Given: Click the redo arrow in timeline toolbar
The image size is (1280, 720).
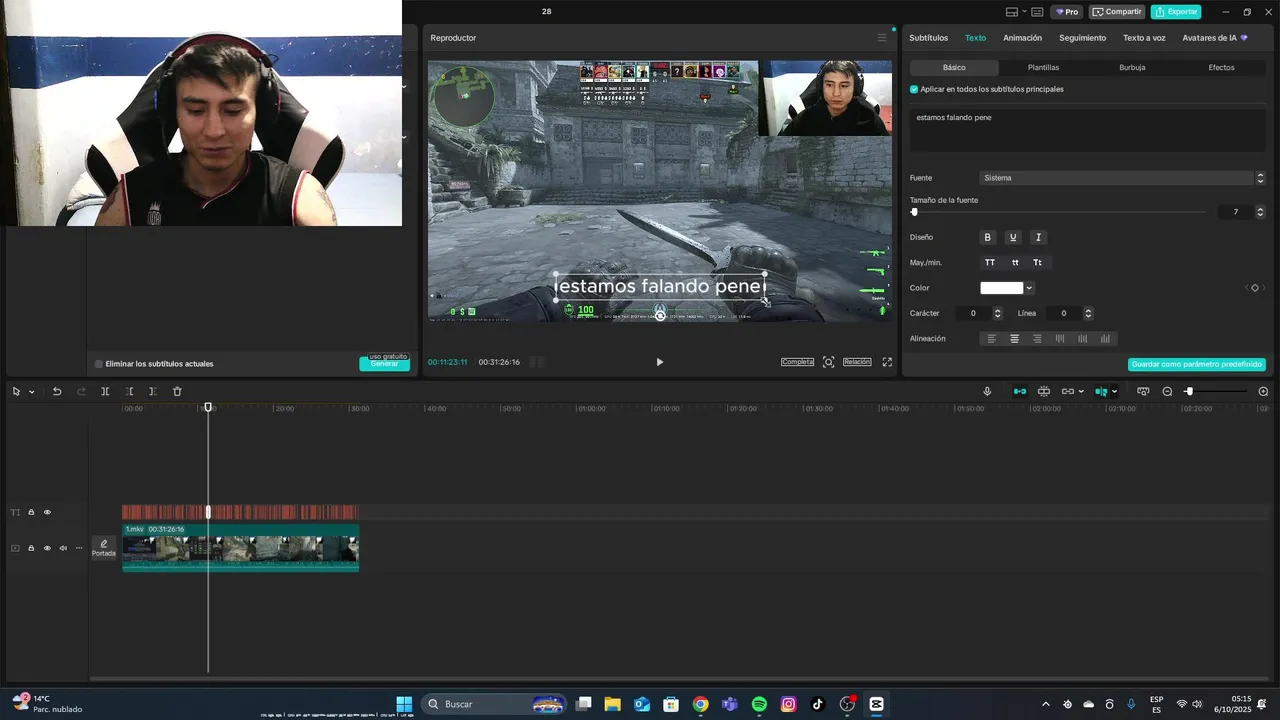Looking at the screenshot, I should click(82, 391).
